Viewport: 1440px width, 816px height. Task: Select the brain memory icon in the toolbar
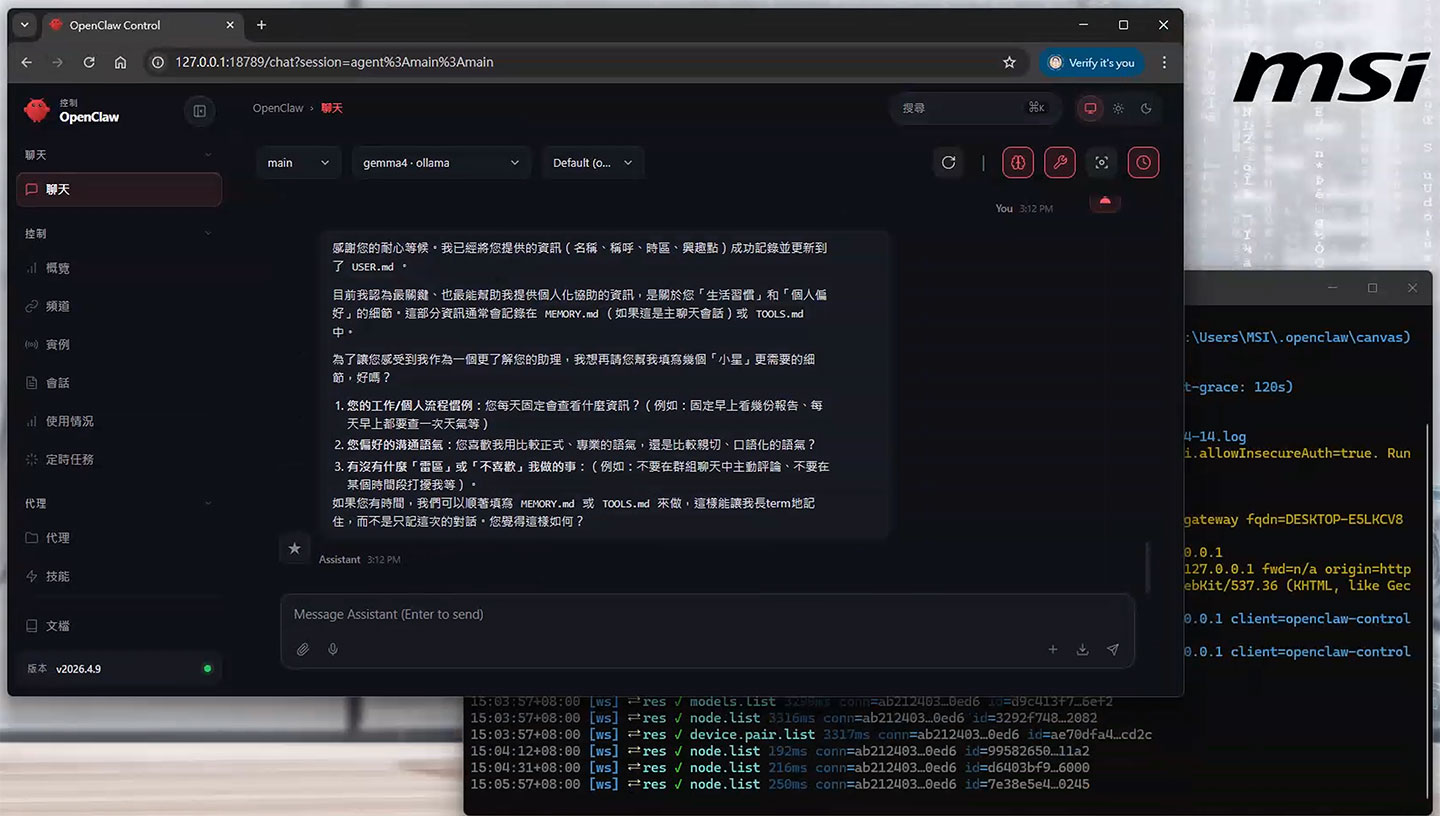point(1018,162)
